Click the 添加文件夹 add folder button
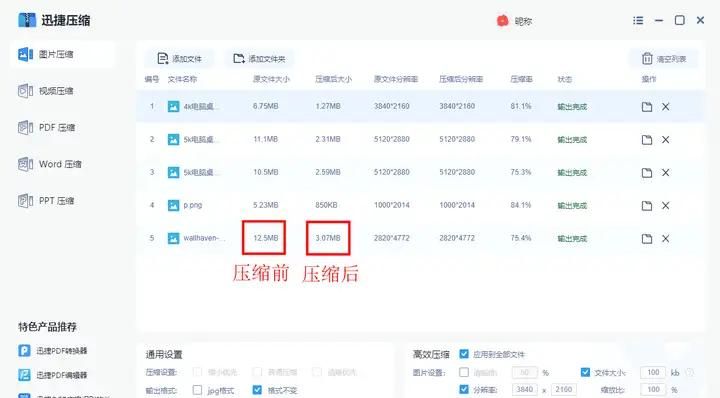The width and height of the screenshot is (720, 398). click(x=259, y=59)
